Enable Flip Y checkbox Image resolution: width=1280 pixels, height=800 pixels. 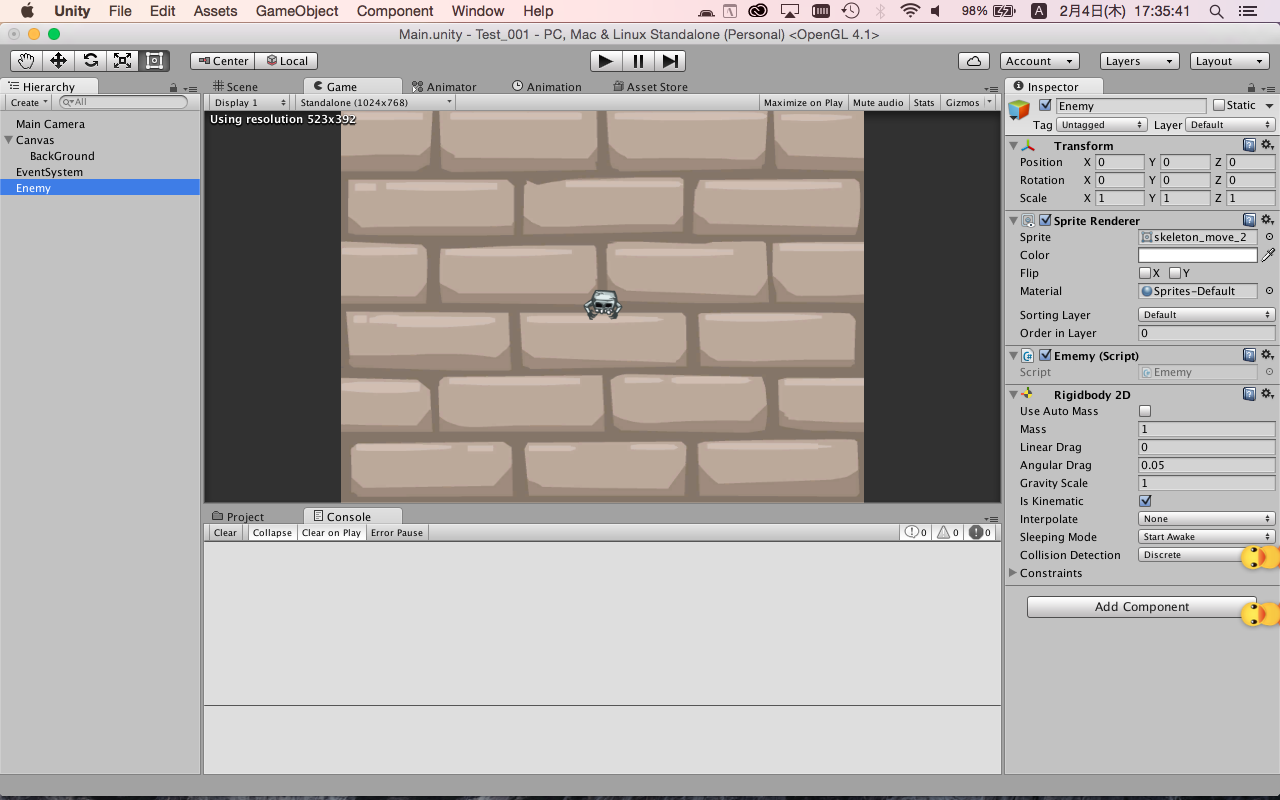(1174, 273)
